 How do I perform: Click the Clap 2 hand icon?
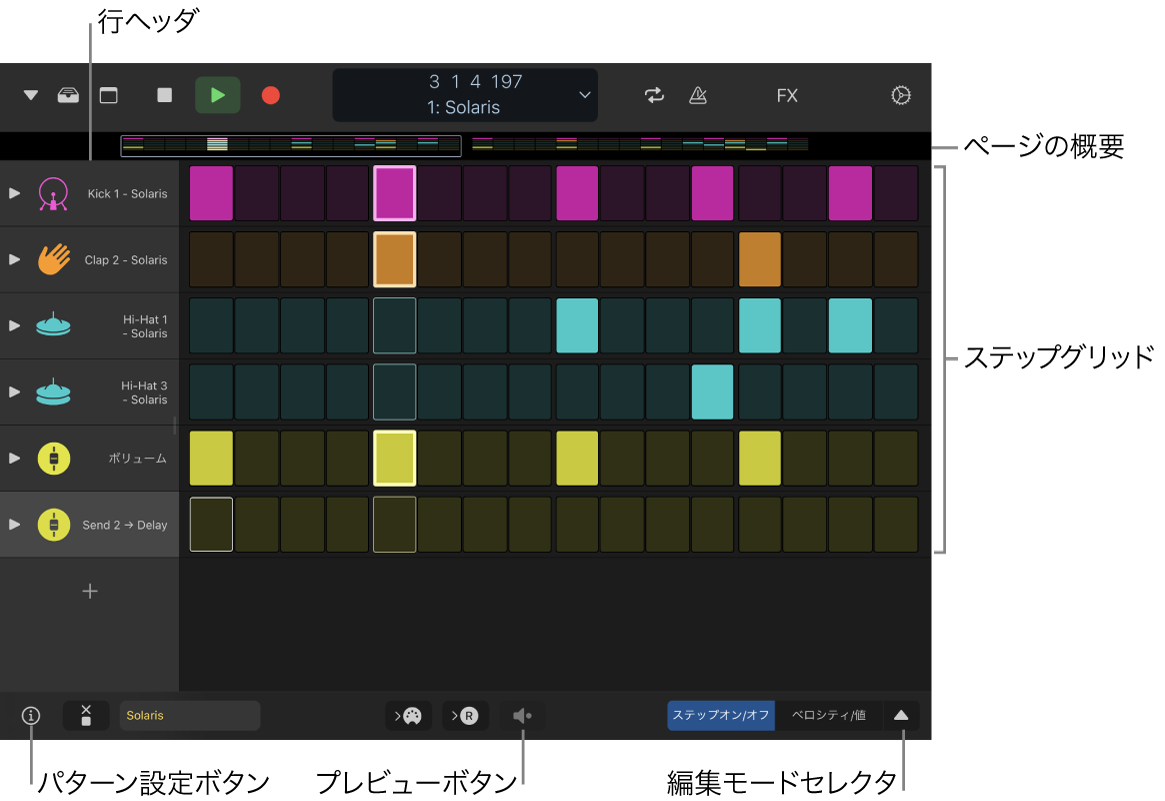(54, 259)
